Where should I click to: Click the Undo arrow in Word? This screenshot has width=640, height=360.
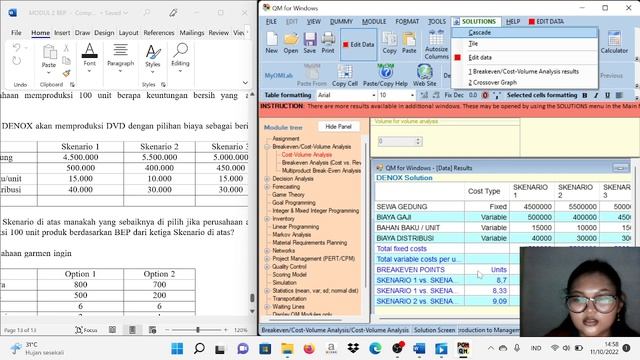coord(17,48)
